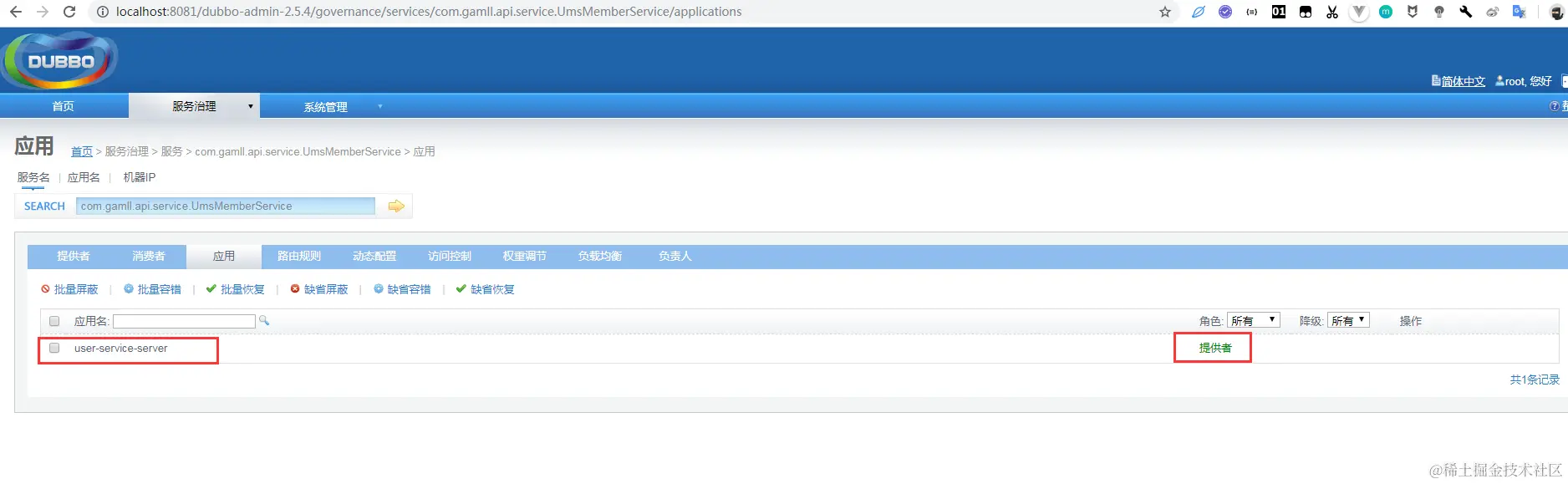Click user-service-server application name
The height and width of the screenshot is (484, 1568).
coord(121,348)
